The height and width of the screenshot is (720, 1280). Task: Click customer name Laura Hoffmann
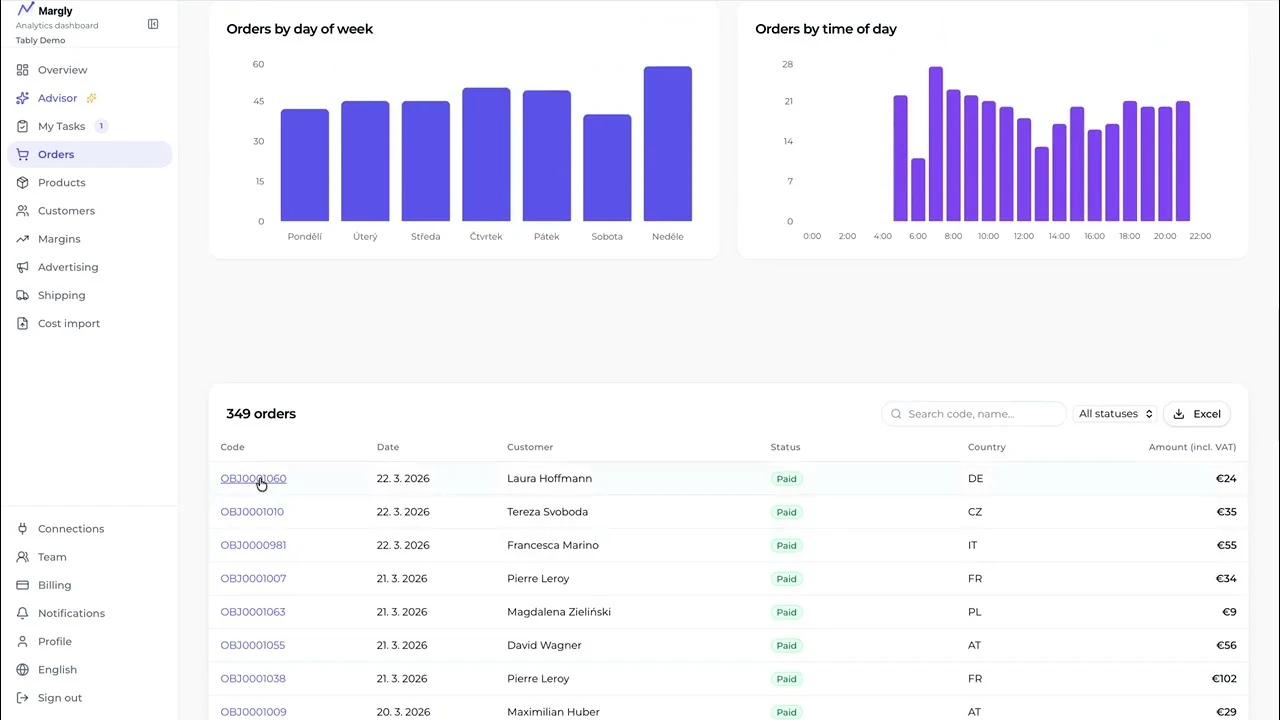[x=549, y=478]
